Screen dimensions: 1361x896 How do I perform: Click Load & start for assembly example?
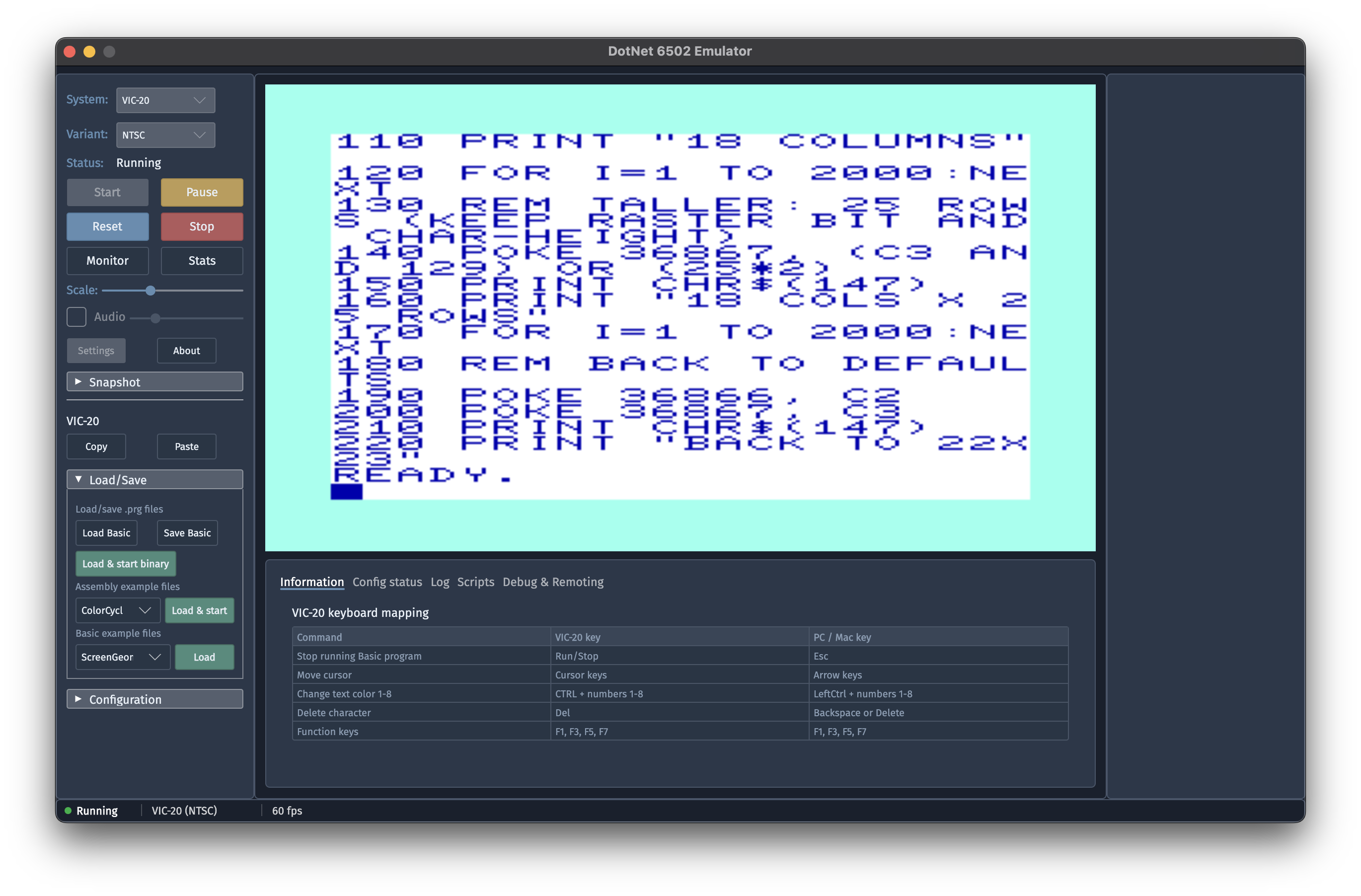tap(199, 611)
